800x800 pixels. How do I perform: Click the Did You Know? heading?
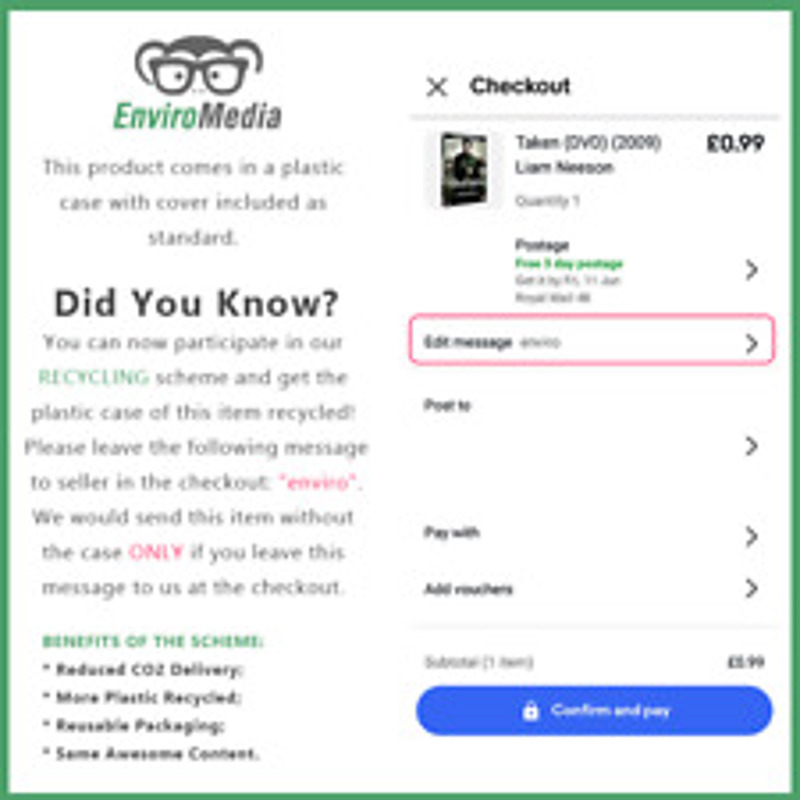pyautogui.click(x=196, y=303)
